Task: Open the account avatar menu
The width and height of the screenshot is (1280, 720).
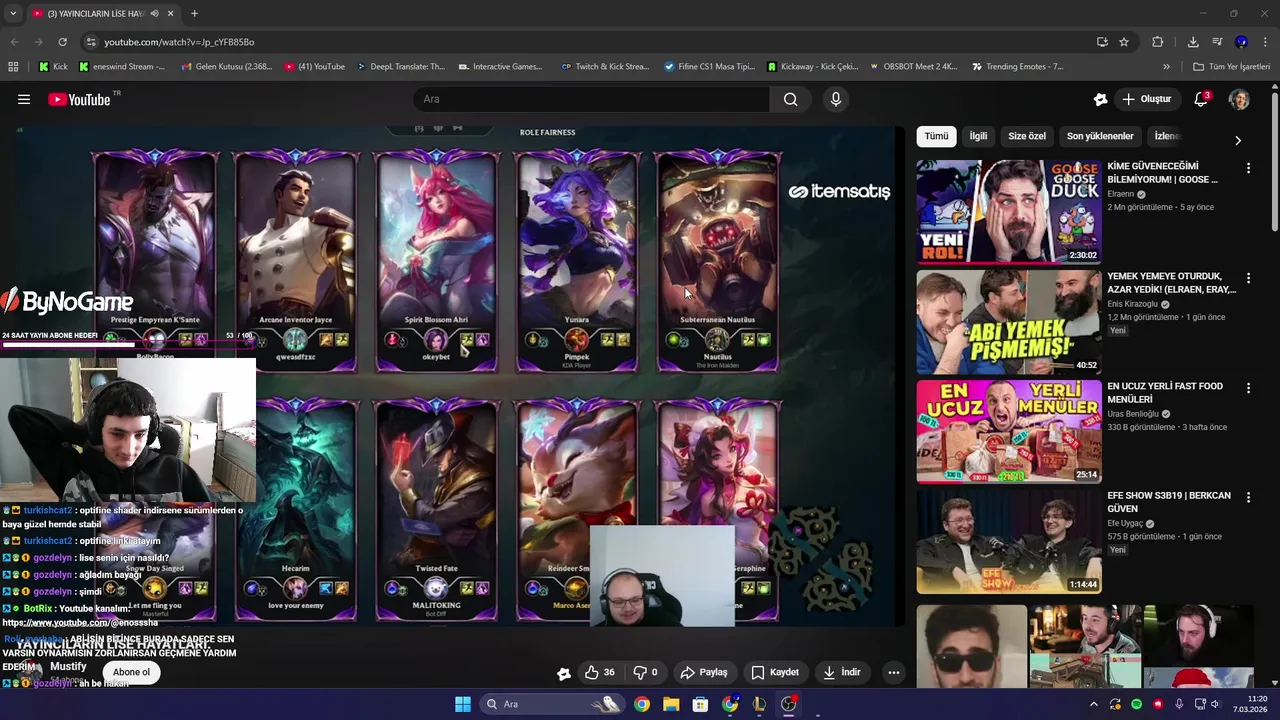Action: click(1239, 99)
